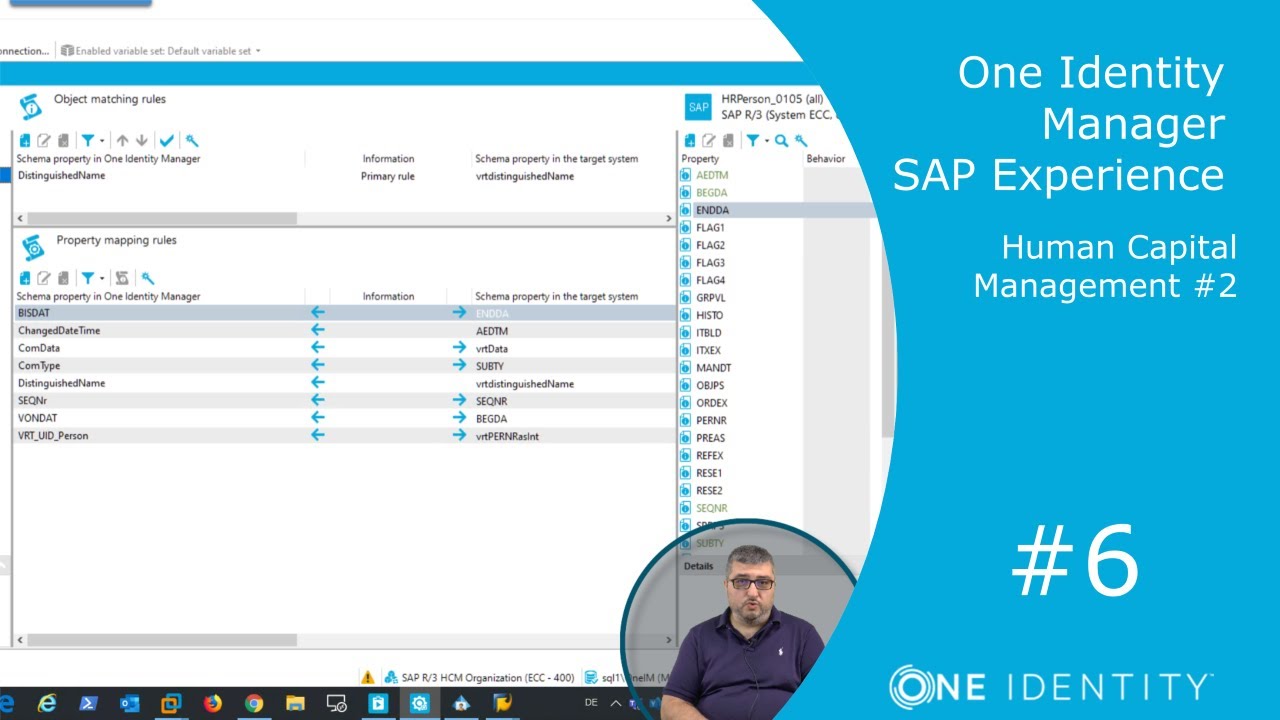Screen dimensions: 1280x720
Task: Click horizontal scrollbar in Object matching rules
Action: (x=160, y=218)
